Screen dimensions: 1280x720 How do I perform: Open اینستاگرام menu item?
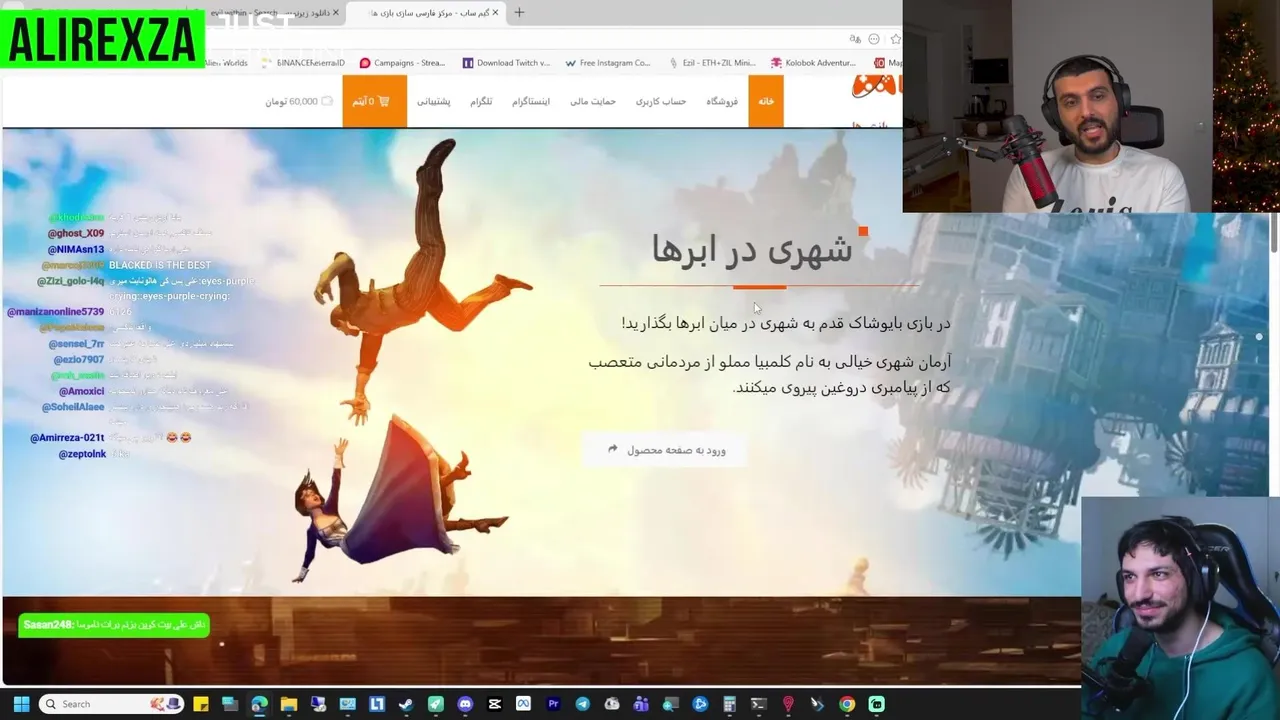coord(531,101)
